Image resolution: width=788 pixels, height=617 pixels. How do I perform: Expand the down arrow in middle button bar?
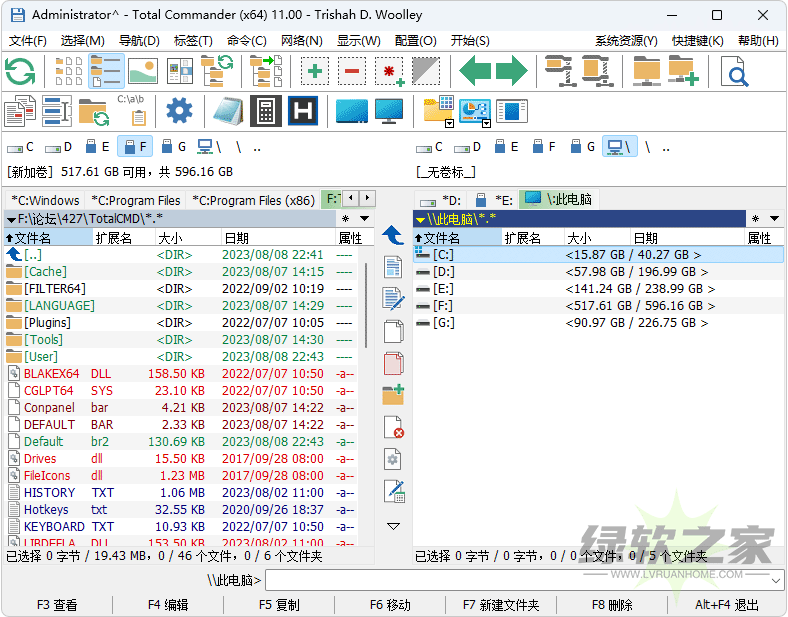tap(393, 526)
